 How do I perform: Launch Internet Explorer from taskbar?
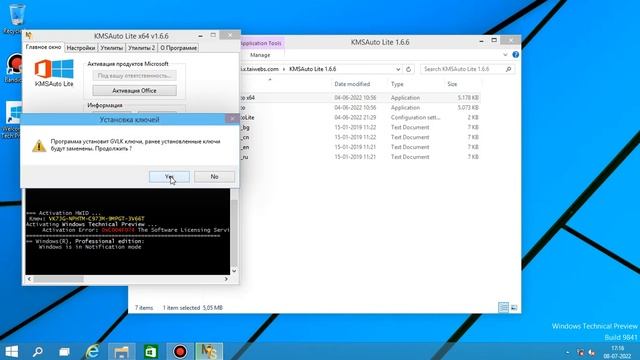[93, 351]
